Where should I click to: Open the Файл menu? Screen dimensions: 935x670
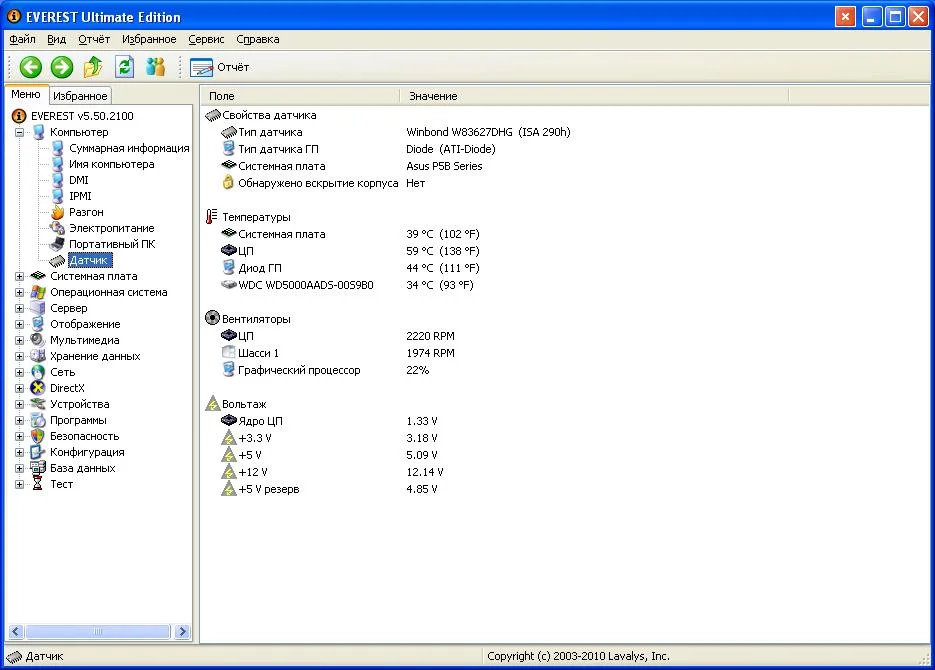[22, 39]
